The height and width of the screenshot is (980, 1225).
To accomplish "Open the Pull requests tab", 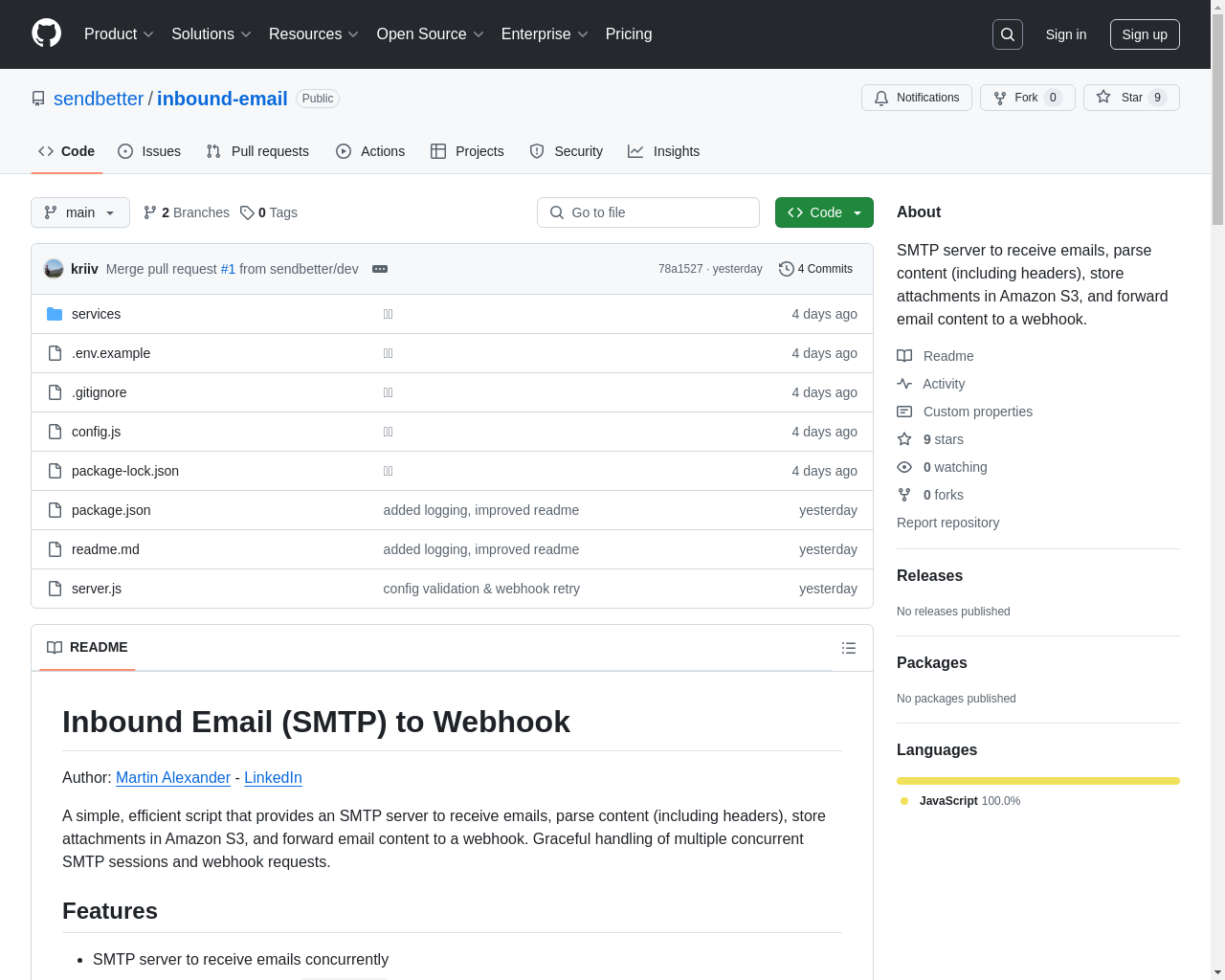I will (x=257, y=151).
